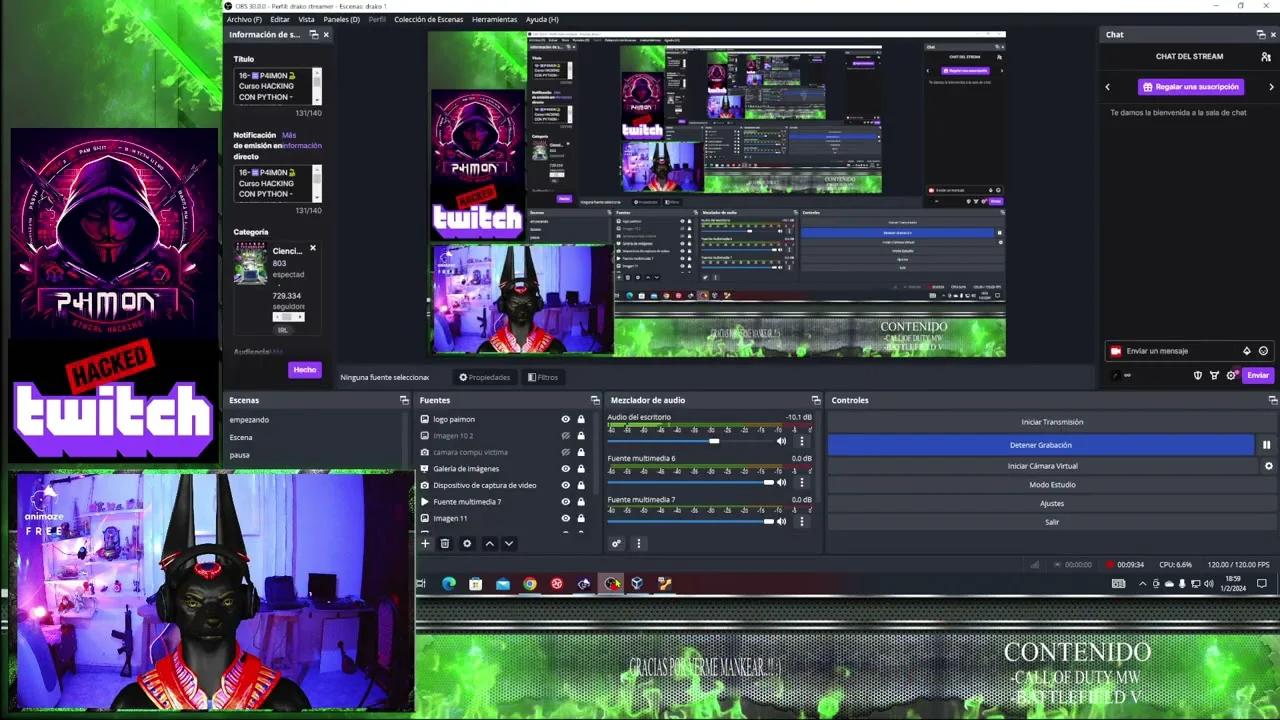The height and width of the screenshot is (720, 1280).
Task: Open advanced audio properties gears icon
Action: coord(616,543)
